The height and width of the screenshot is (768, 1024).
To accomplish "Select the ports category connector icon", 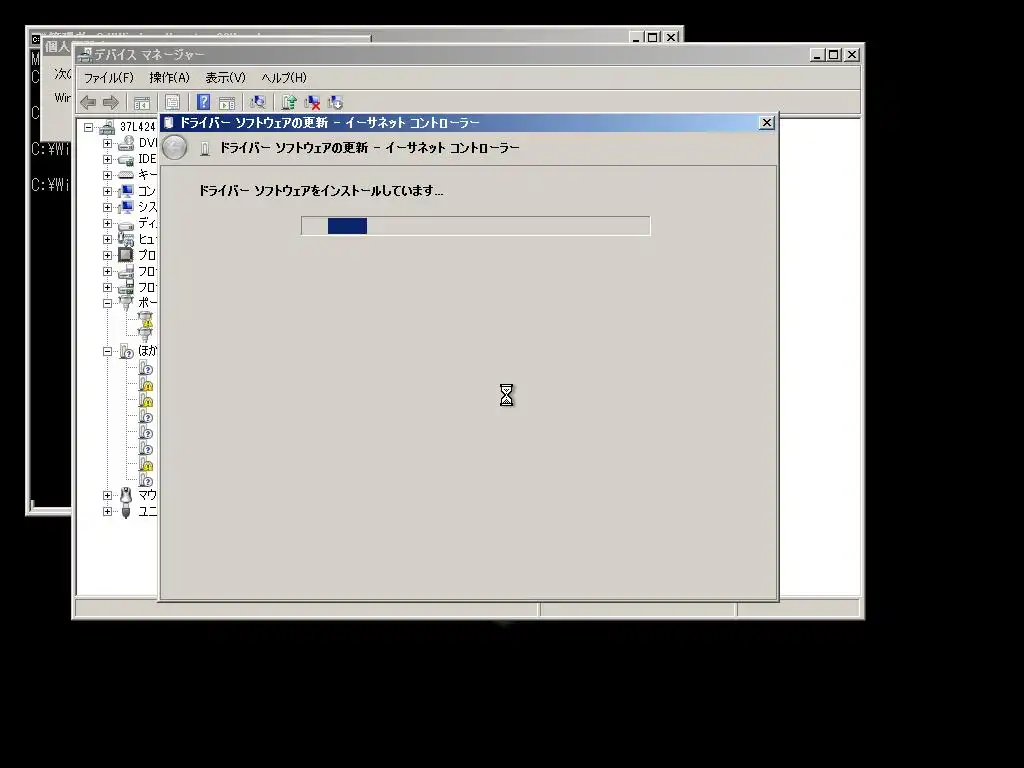I will click(x=126, y=302).
